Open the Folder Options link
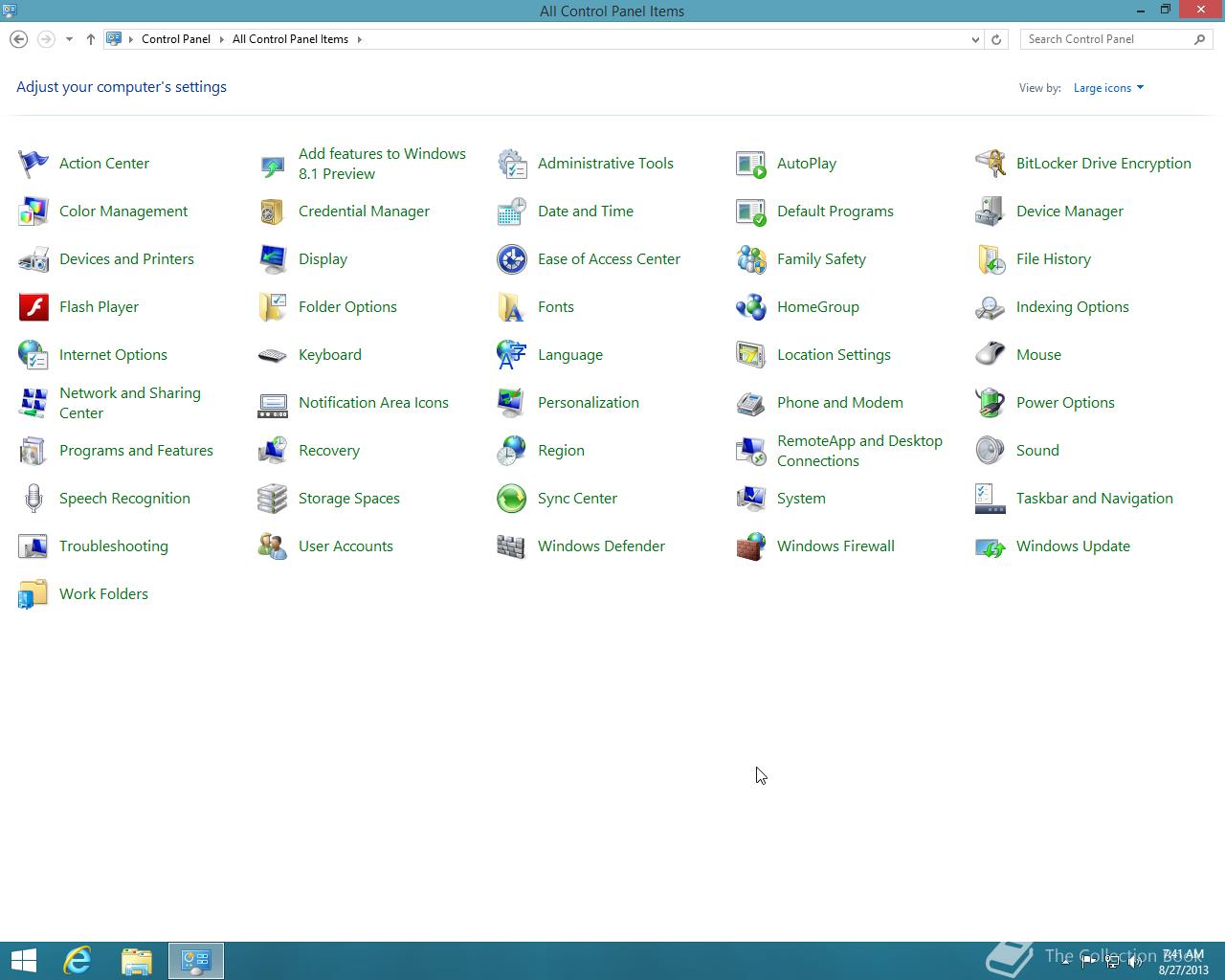Screen dimensions: 1225x980 pyautogui.click(x=347, y=307)
